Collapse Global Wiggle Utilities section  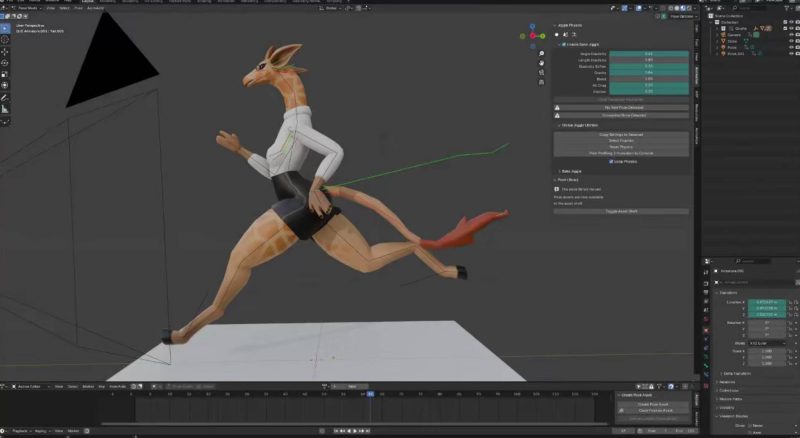click(x=559, y=125)
